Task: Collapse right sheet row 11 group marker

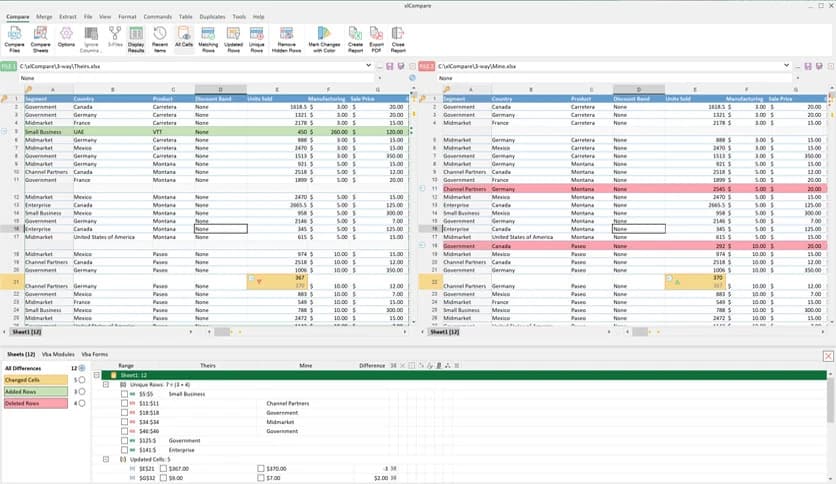Action: tap(422, 188)
